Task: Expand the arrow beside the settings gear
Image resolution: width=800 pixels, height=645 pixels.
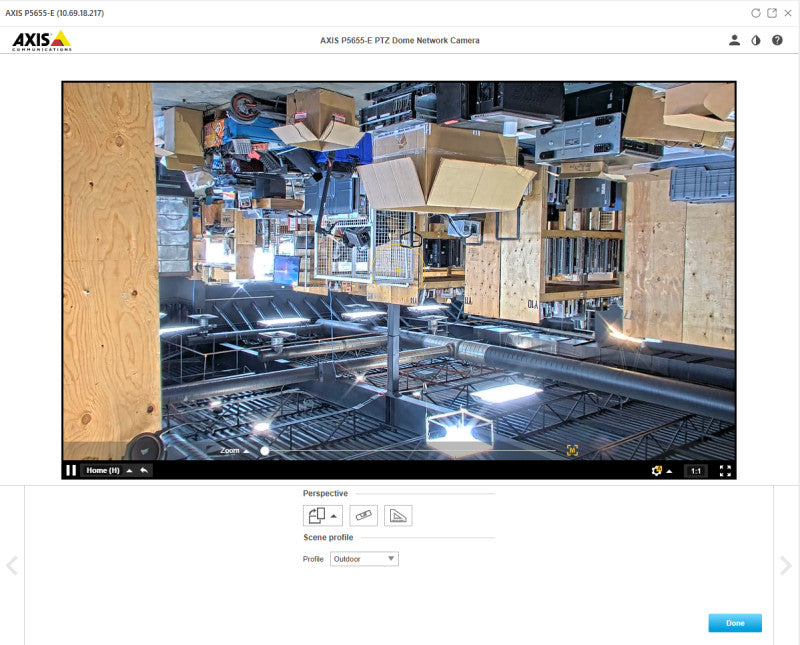Action: (x=669, y=471)
